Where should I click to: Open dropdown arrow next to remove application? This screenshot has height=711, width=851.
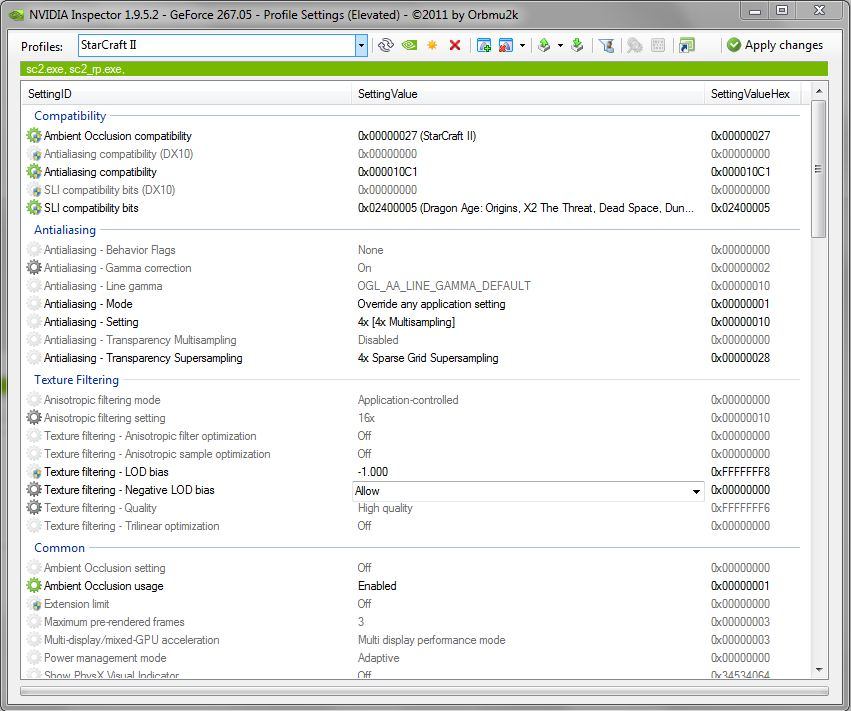pyautogui.click(x=522, y=45)
